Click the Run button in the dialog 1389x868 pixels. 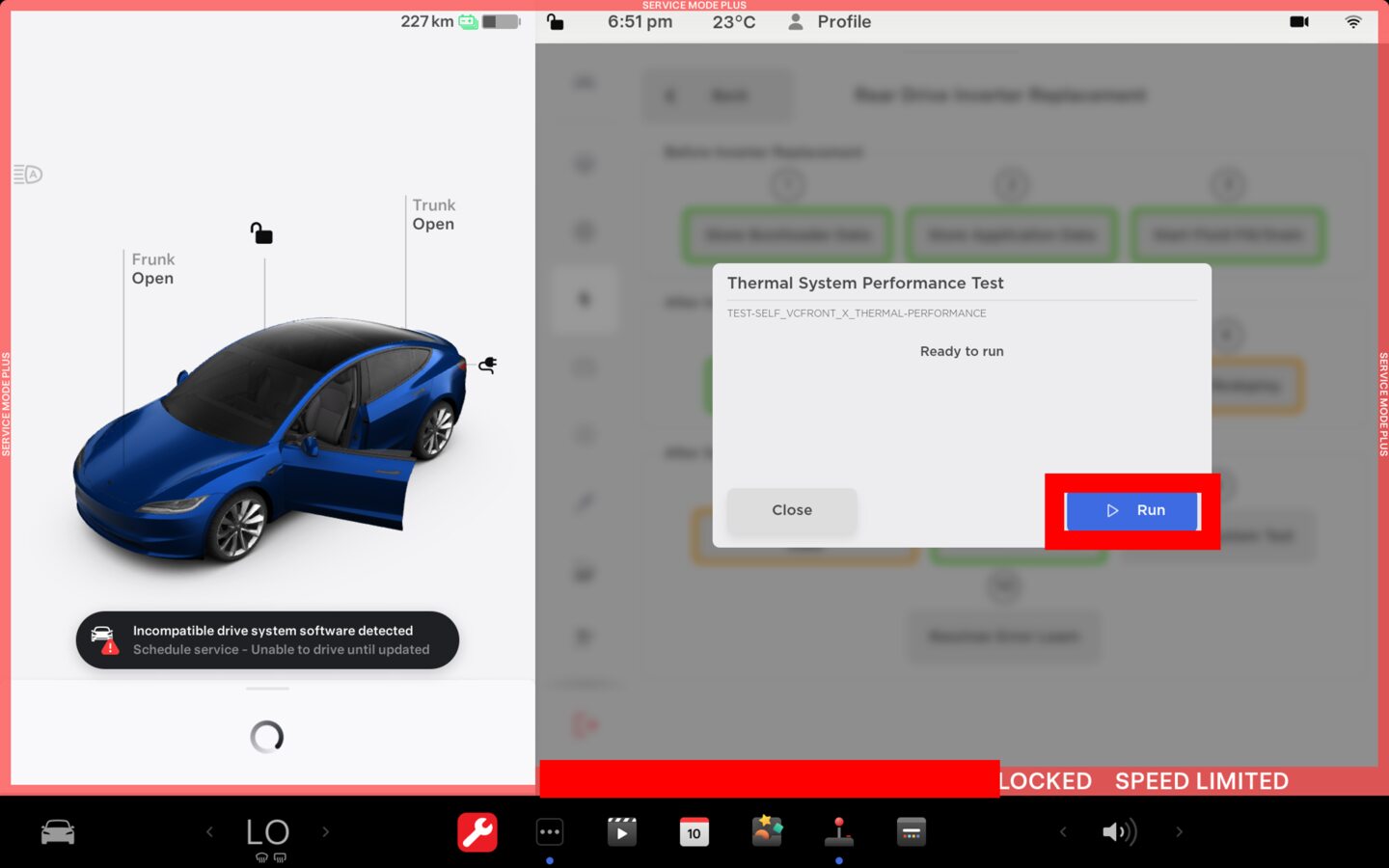pyautogui.click(x=1131, y=510)
